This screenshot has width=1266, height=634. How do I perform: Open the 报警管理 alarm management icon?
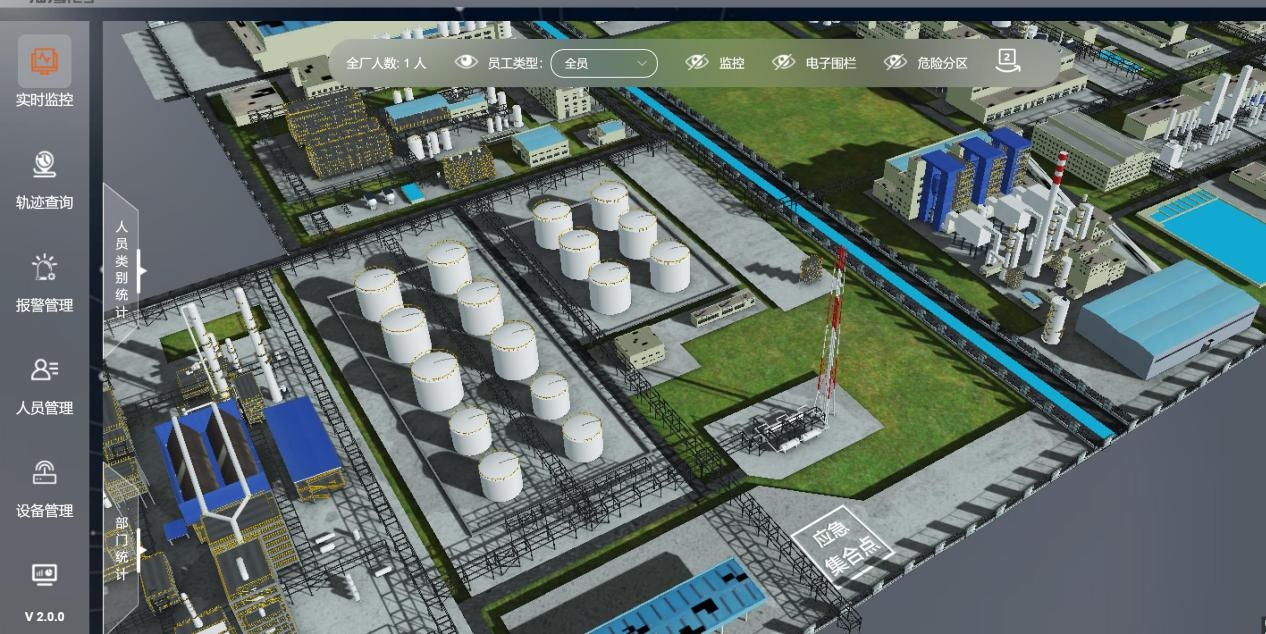tap(44, 268)
